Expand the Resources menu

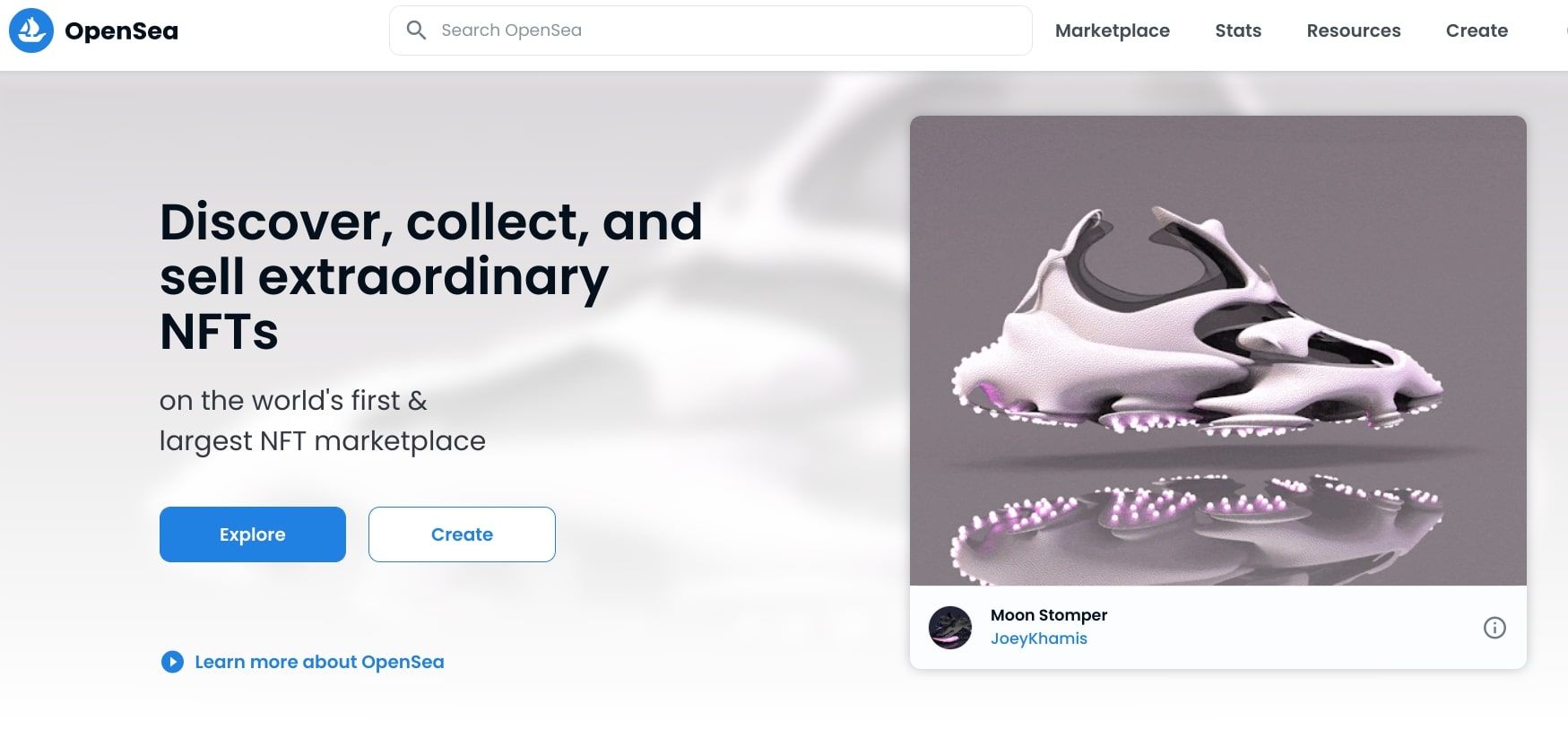(1353, 30)
